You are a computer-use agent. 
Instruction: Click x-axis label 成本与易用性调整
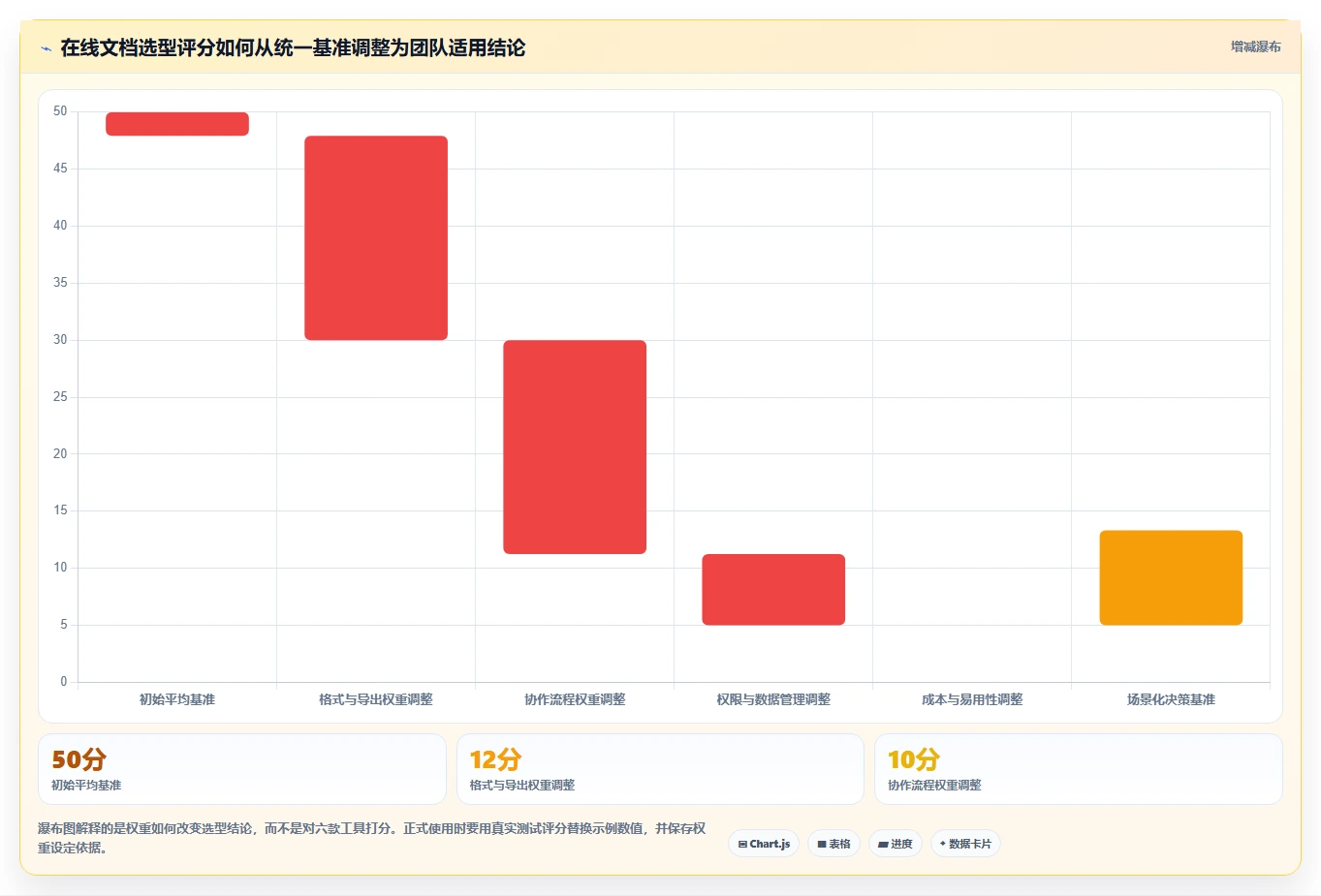(972, 699)
